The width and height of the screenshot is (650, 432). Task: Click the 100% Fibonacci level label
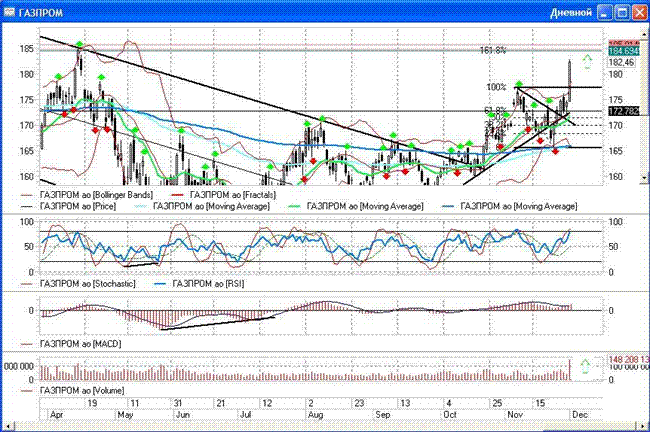(496, 87)
